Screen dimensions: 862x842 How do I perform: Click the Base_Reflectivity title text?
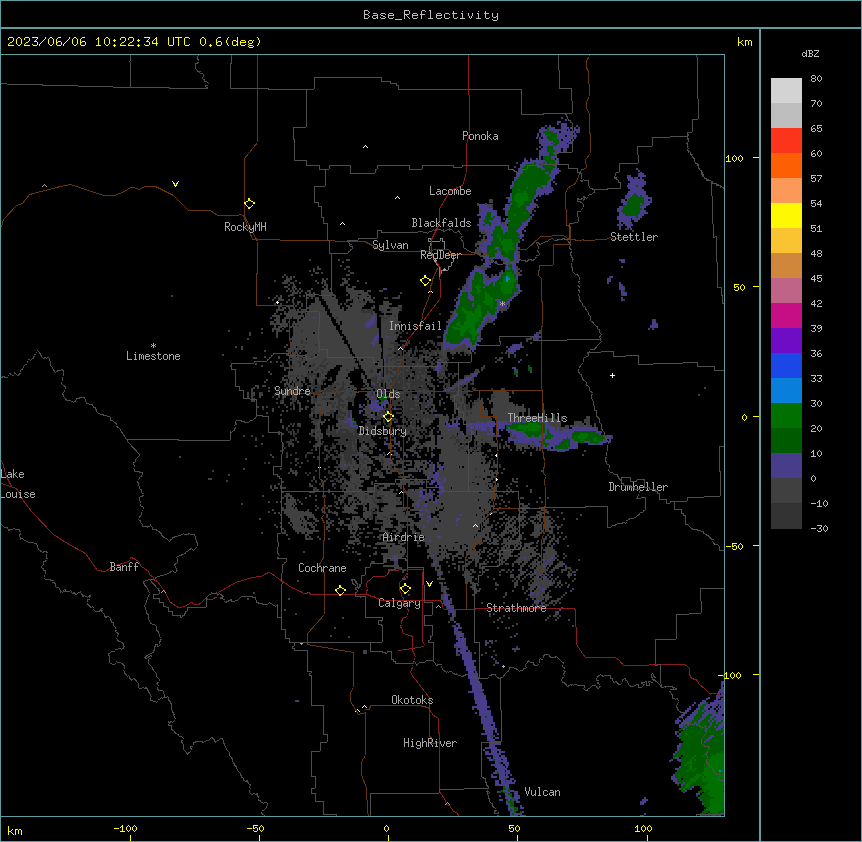[431, 15]
